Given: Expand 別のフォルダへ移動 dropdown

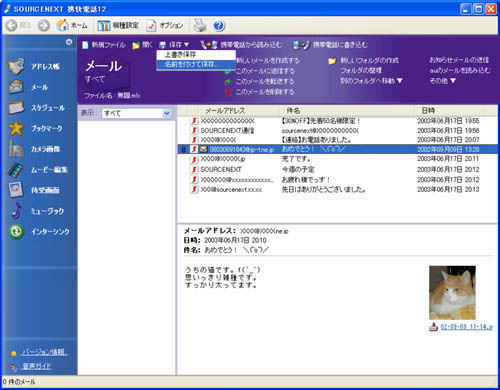Looking at the screenshot, I should (371, 81).
